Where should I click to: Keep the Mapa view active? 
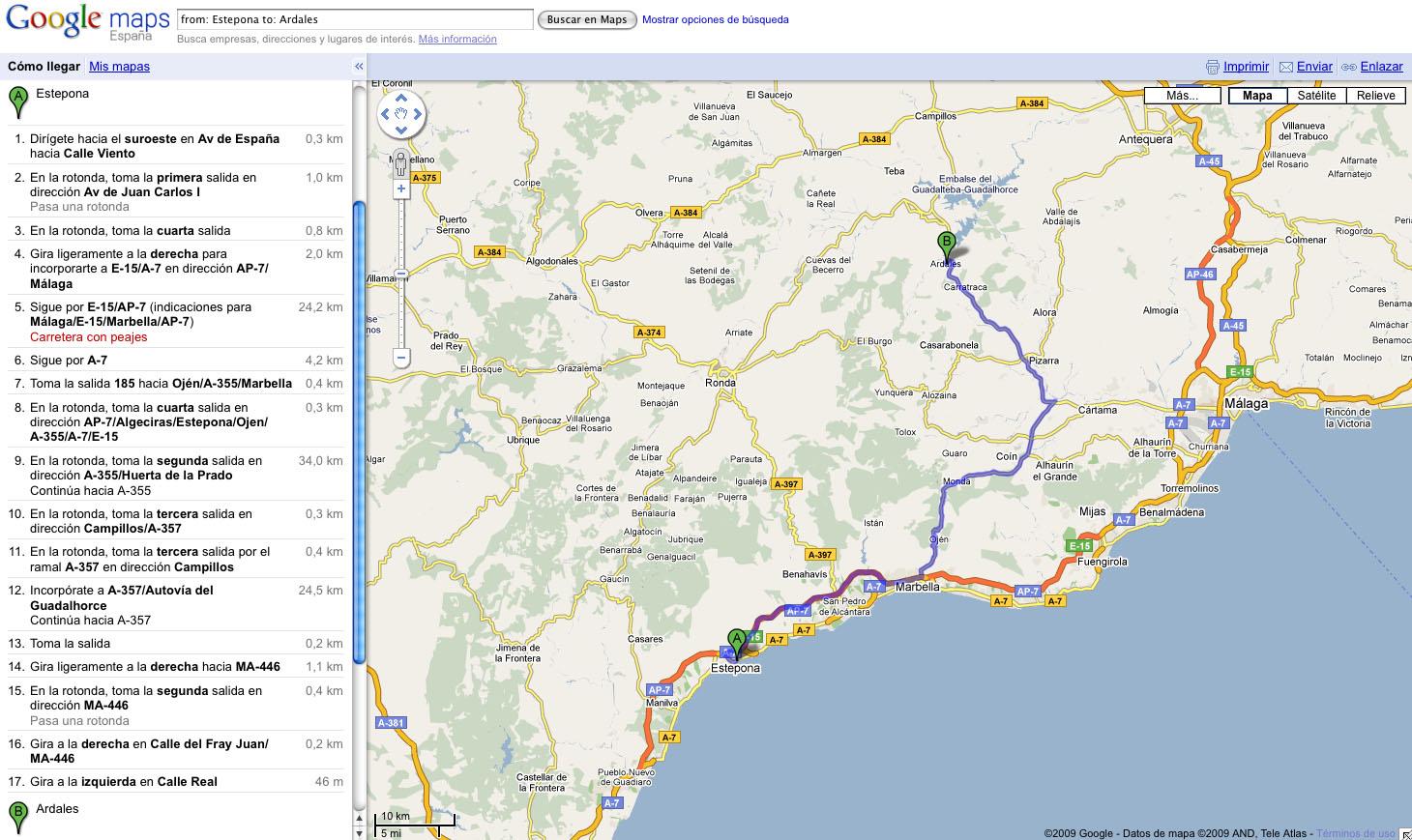pyautogui.click(x=1256, y=96)
